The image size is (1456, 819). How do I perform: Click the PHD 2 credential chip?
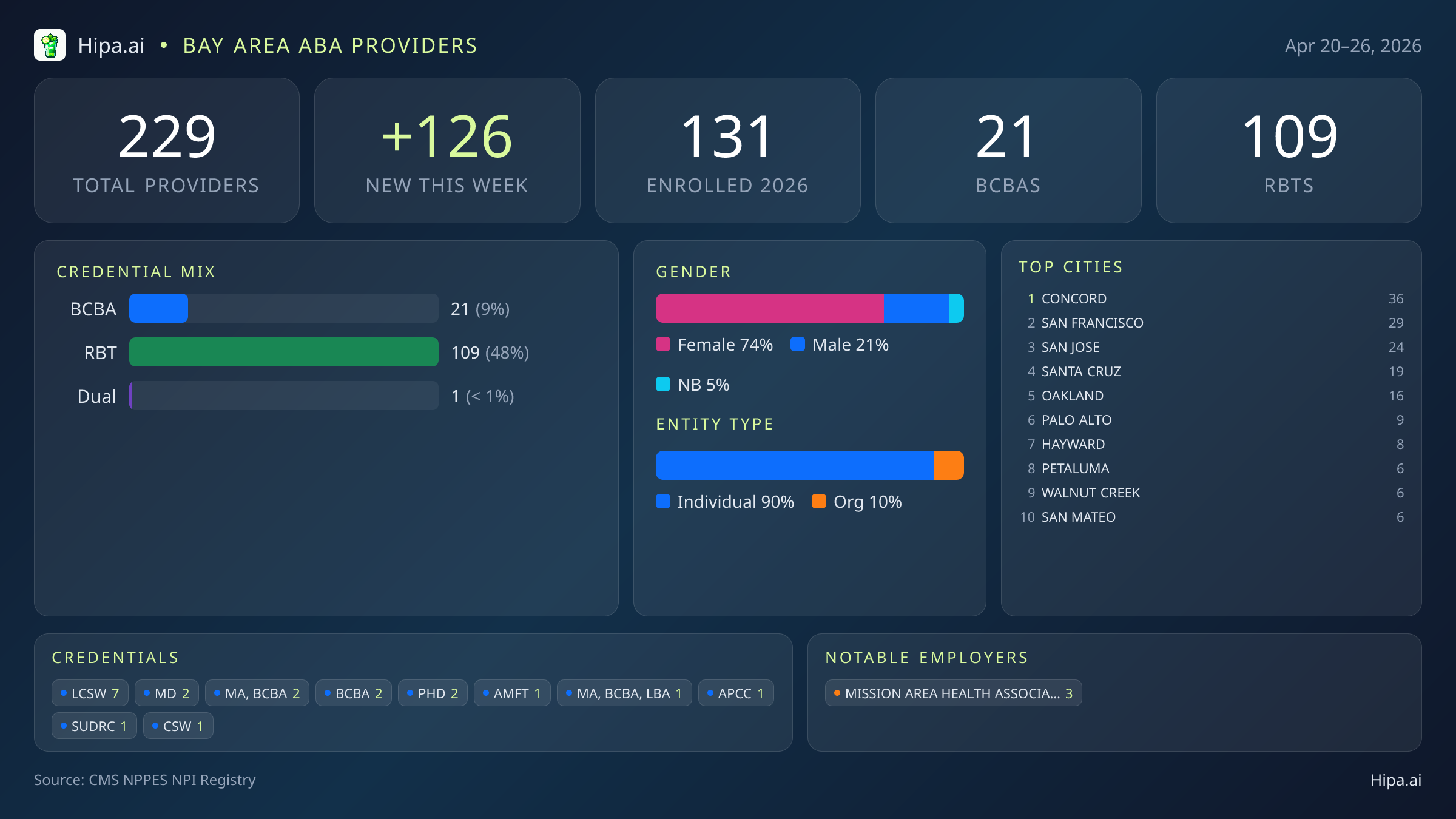(x=433, y=693)
